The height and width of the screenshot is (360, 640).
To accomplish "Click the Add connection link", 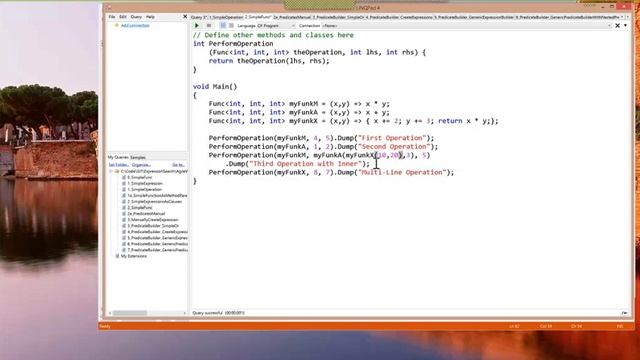I will click(x=135, y=26).
